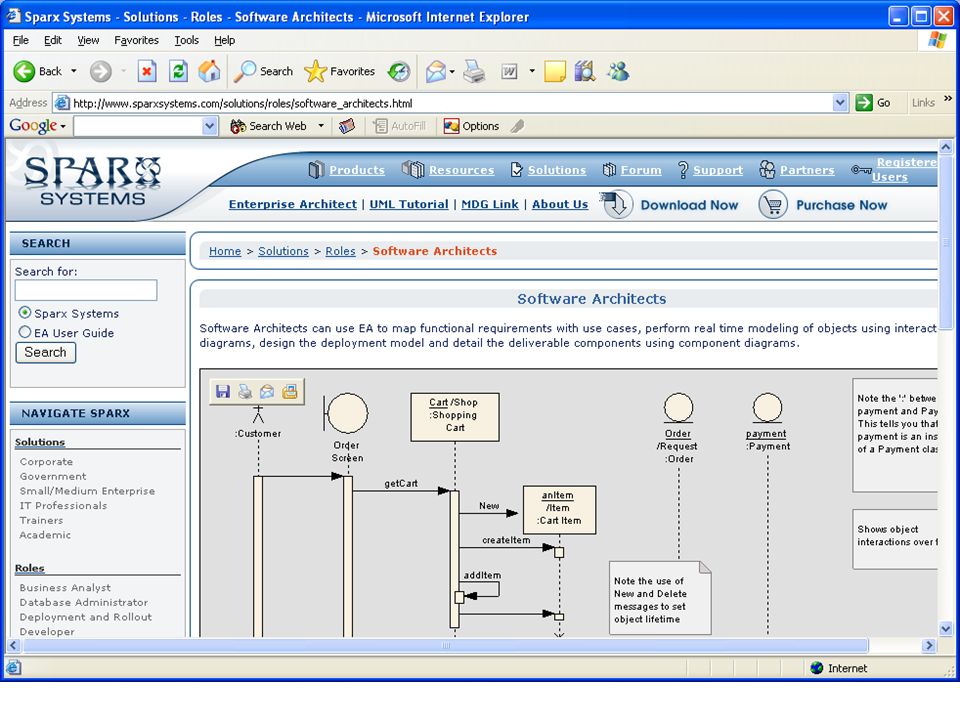
Task: Open the Favorites star button
Action: (x=340, y=72)
